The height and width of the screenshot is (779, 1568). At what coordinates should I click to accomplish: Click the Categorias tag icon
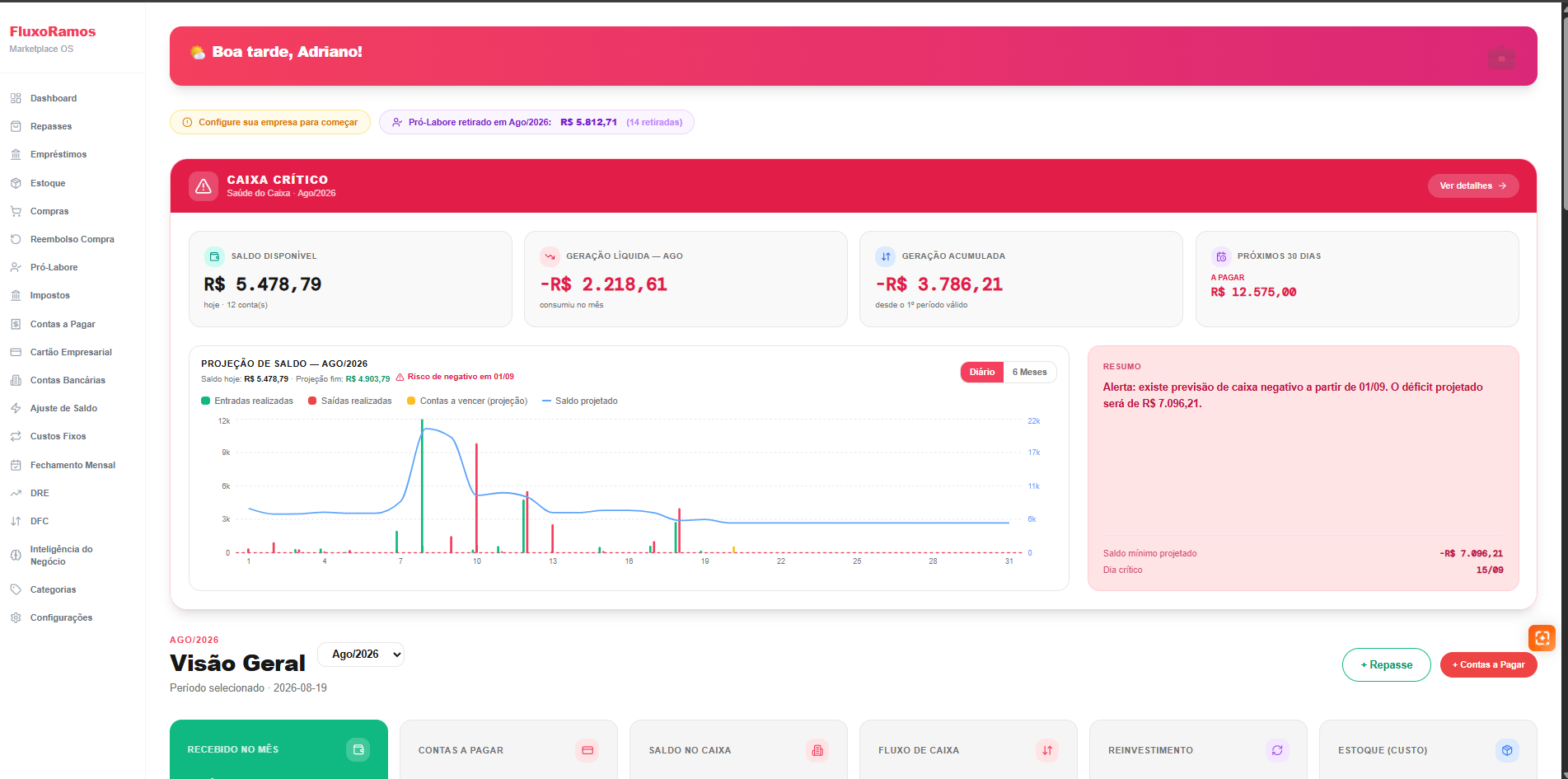16,589
